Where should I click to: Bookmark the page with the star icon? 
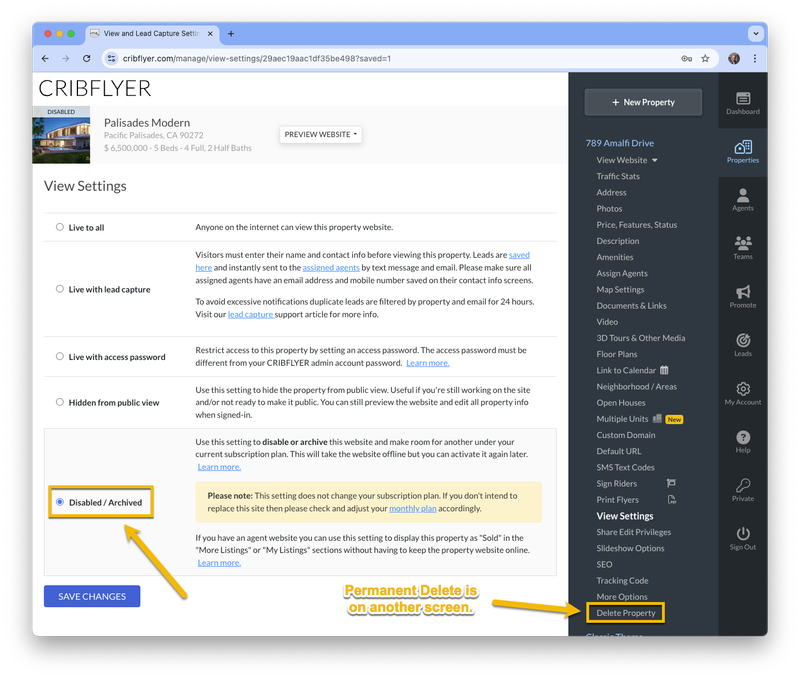pyautogui.click(x=705, y=59)
